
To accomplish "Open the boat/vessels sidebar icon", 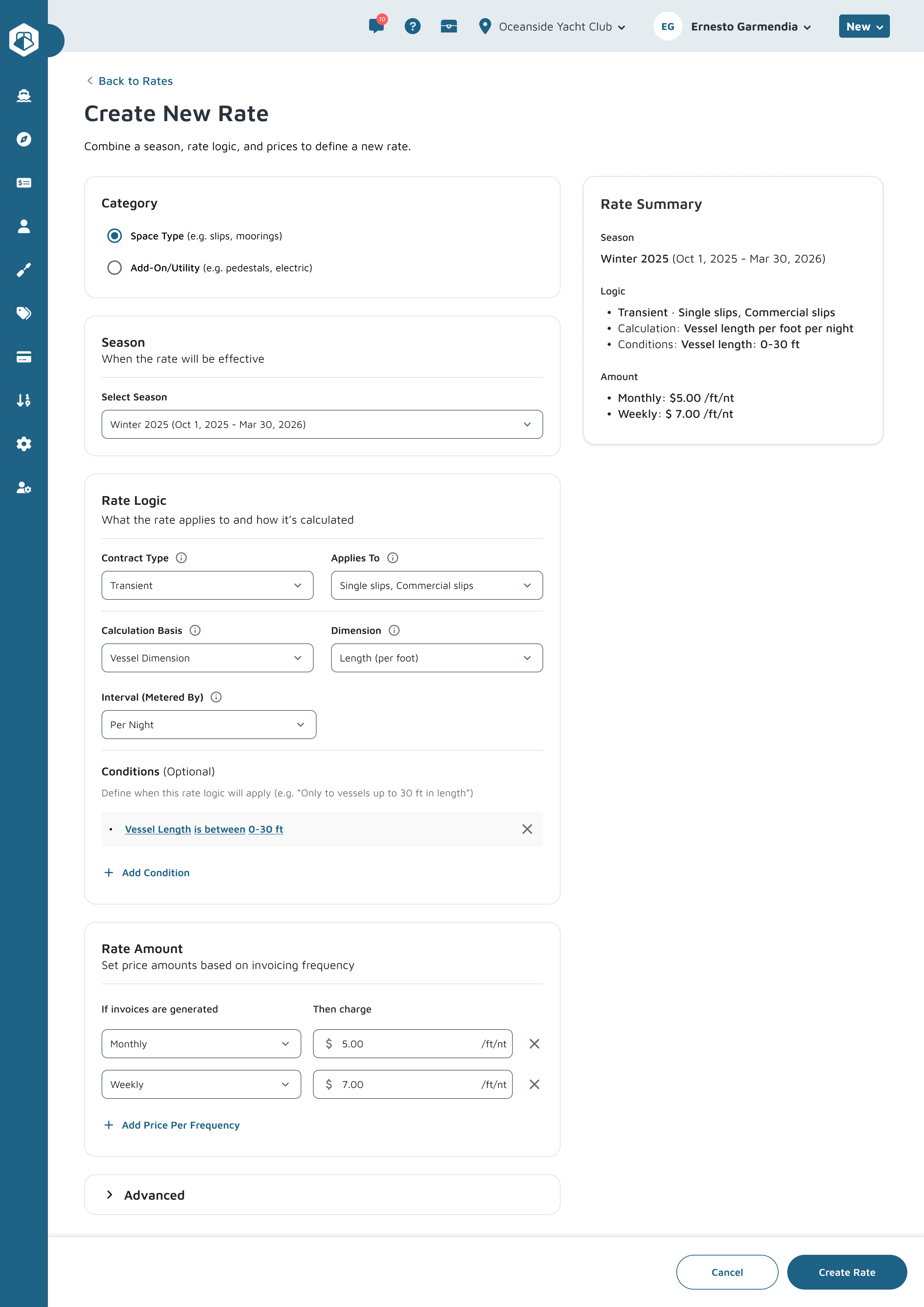I will [24, 96].
